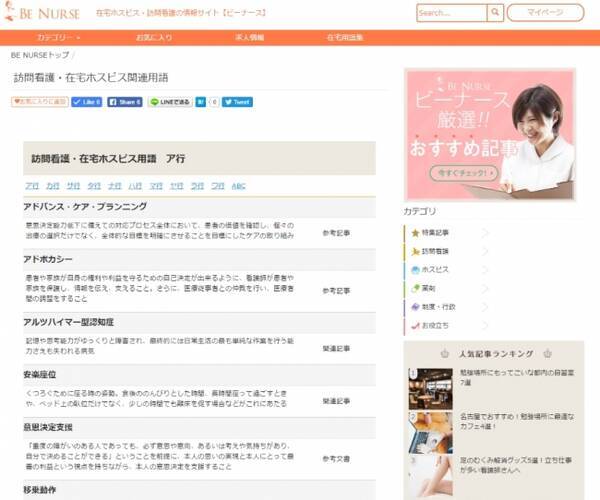This screenshot has width=600, height=500.
Task: Click the Search text input field
Action: point(451,13)
